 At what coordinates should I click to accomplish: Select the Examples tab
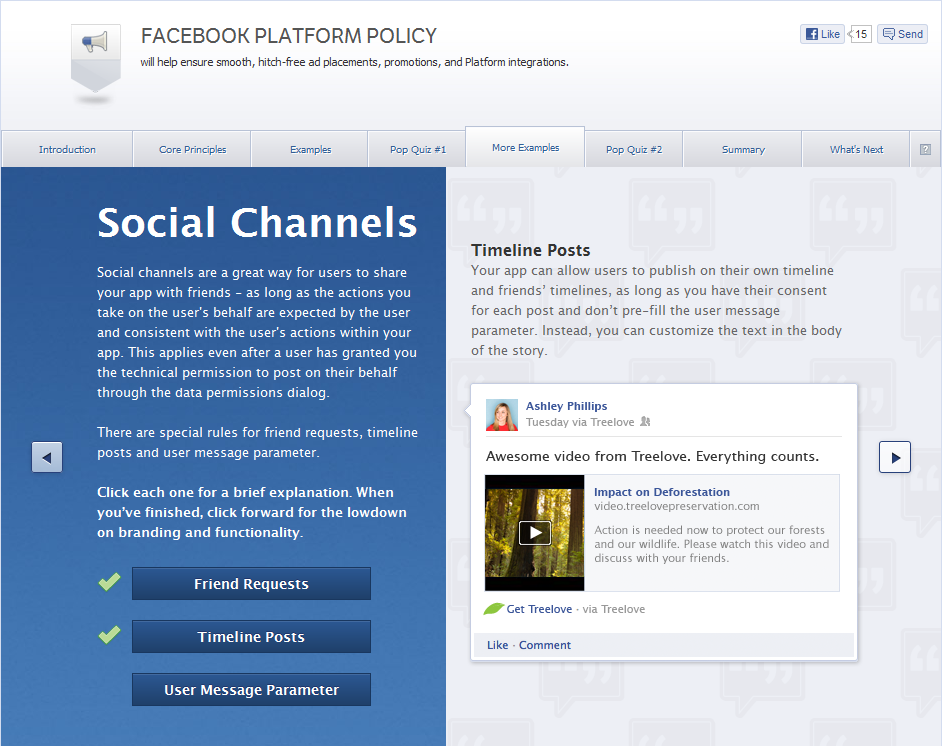[x=310, y=149]
